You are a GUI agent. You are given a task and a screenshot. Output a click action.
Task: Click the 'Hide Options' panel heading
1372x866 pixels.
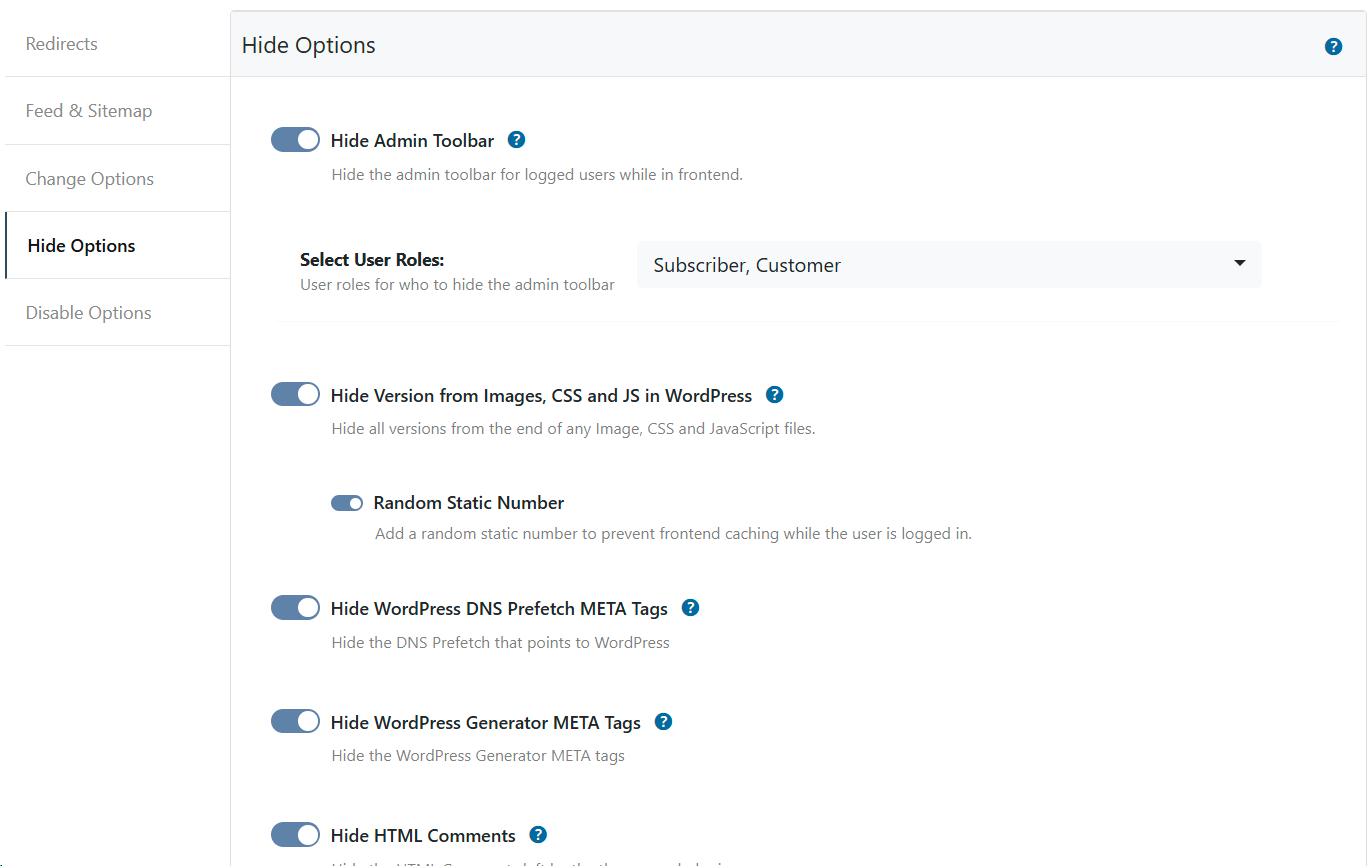pyautogui.click(x=309, y=45)
